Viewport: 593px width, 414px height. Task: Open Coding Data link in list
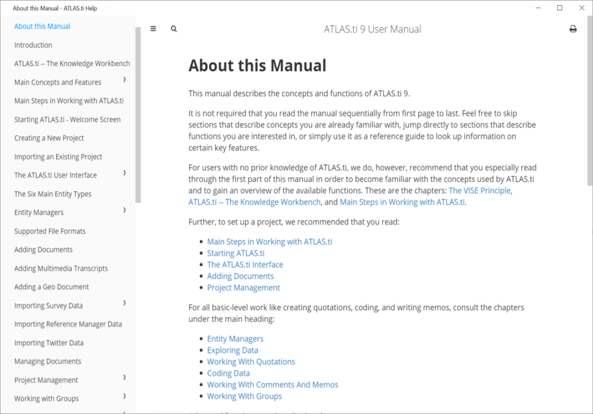(x=228, y=373)
